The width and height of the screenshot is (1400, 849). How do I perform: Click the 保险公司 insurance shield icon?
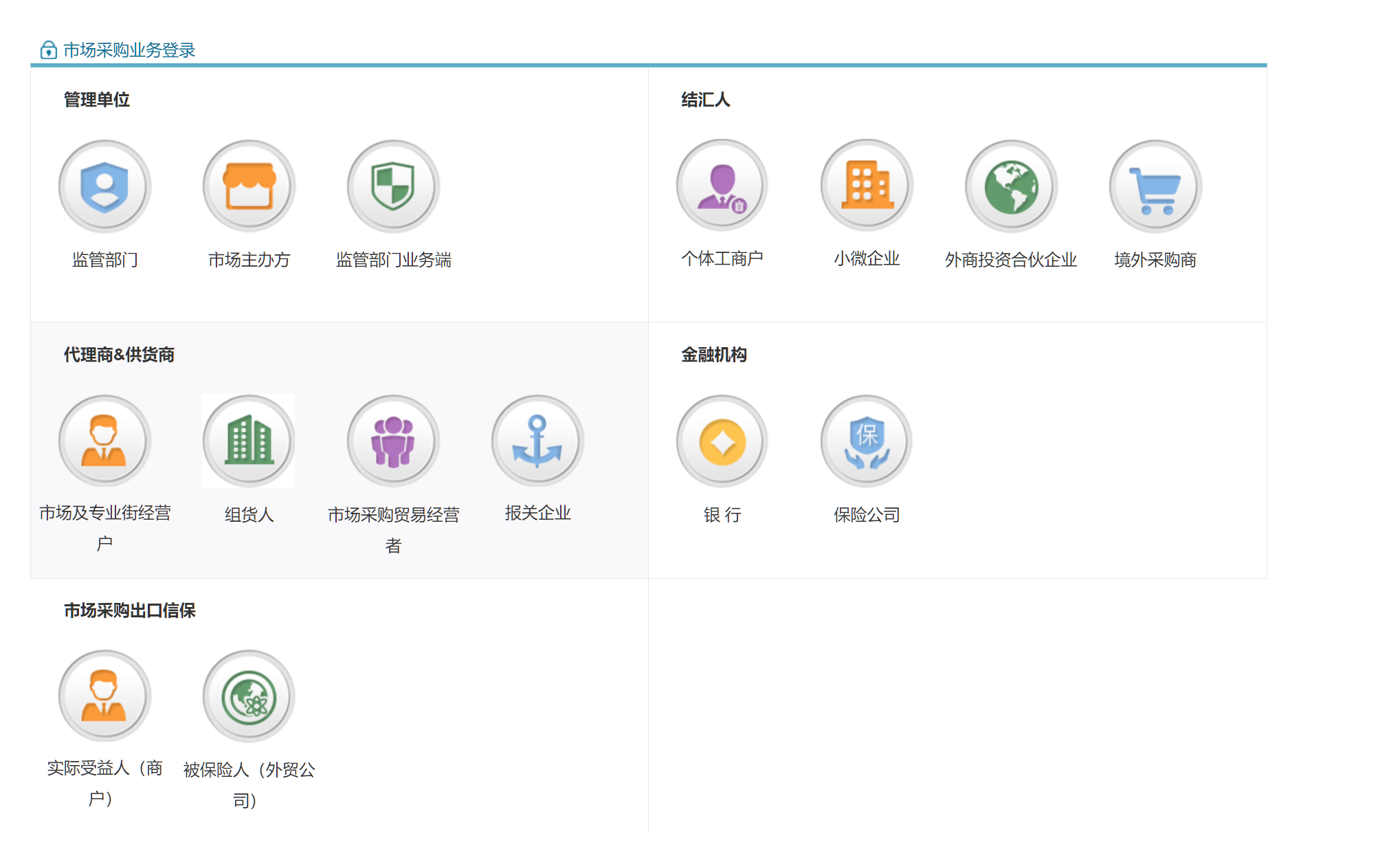click(x=867, y=441)
